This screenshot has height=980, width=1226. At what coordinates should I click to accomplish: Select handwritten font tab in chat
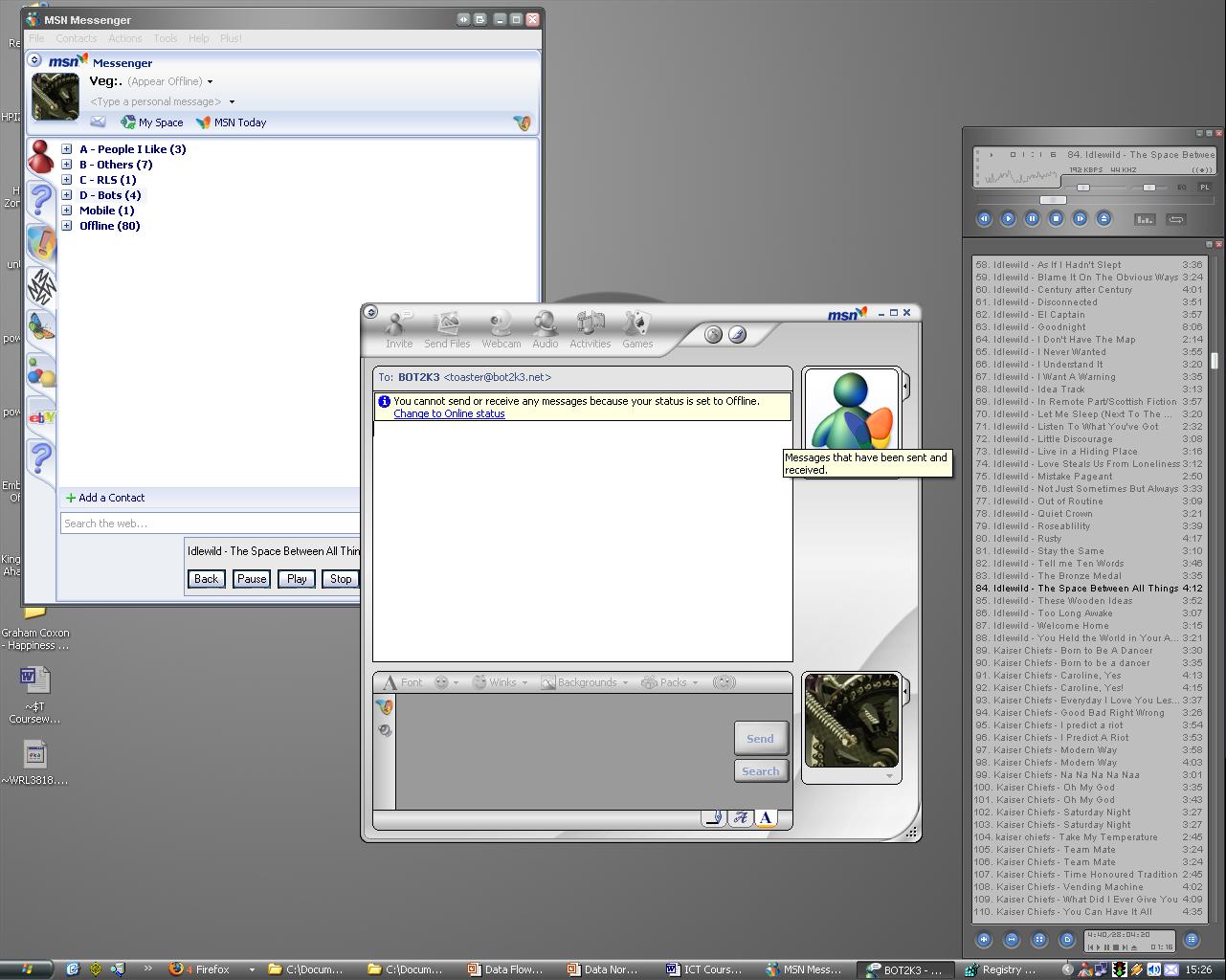click(x=740, y=818)
